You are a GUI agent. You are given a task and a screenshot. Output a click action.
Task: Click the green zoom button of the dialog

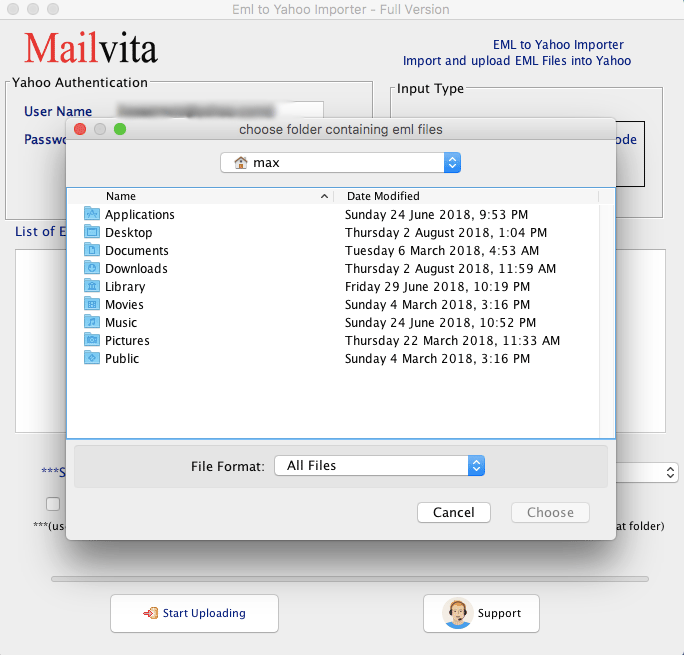point(120,129)
